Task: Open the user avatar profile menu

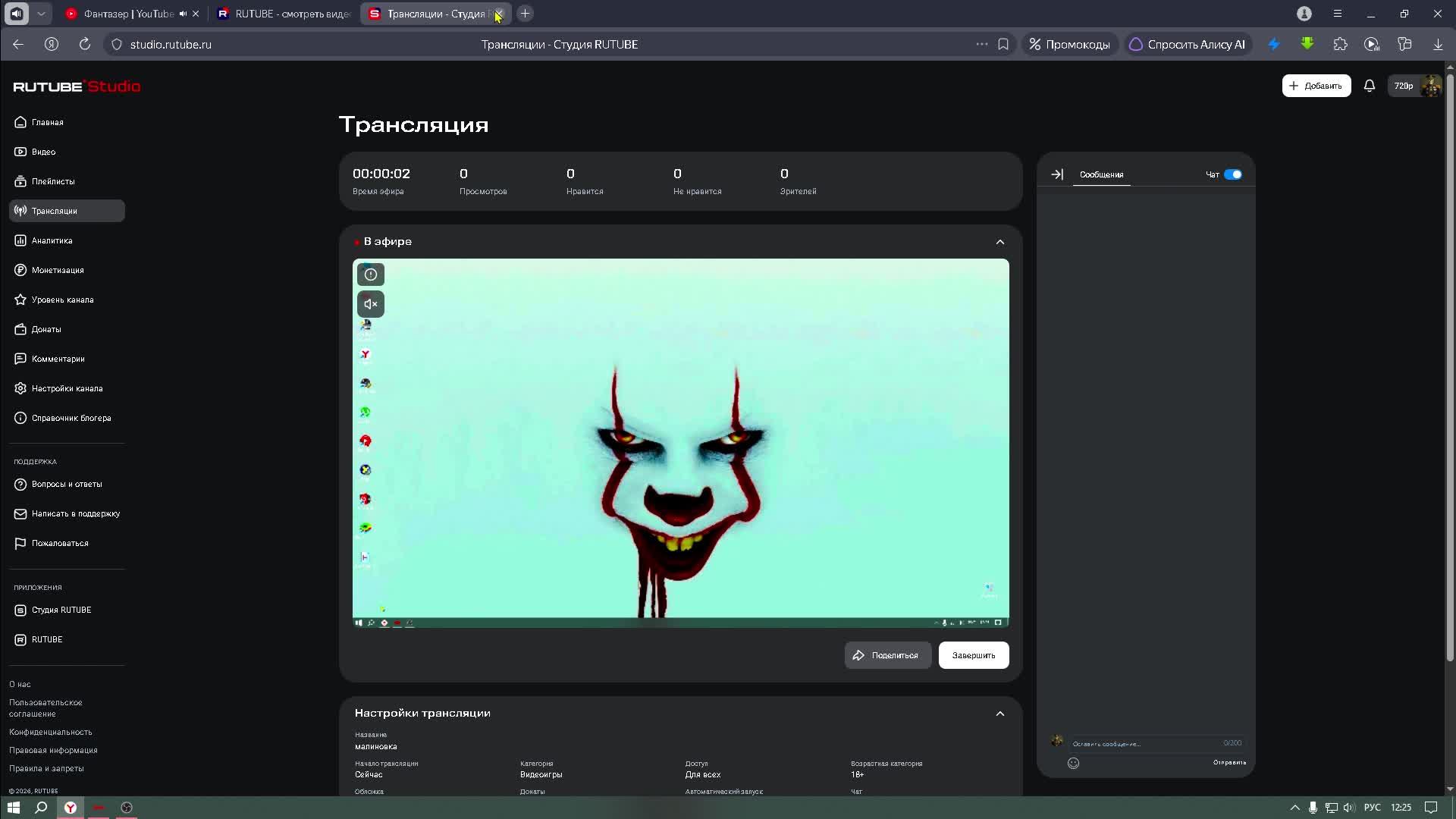Action: click(1430, 86)
